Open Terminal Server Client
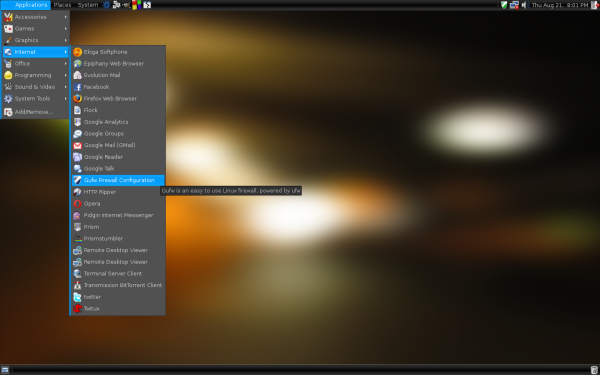Image resolution: width=600 pixels, height=375 pixels. point(118,274)
